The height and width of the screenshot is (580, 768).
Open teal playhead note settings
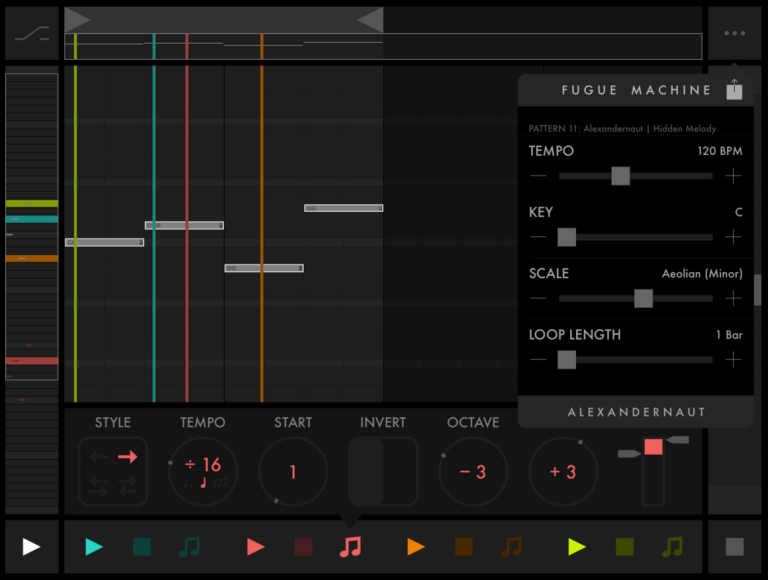click(190, 547)
